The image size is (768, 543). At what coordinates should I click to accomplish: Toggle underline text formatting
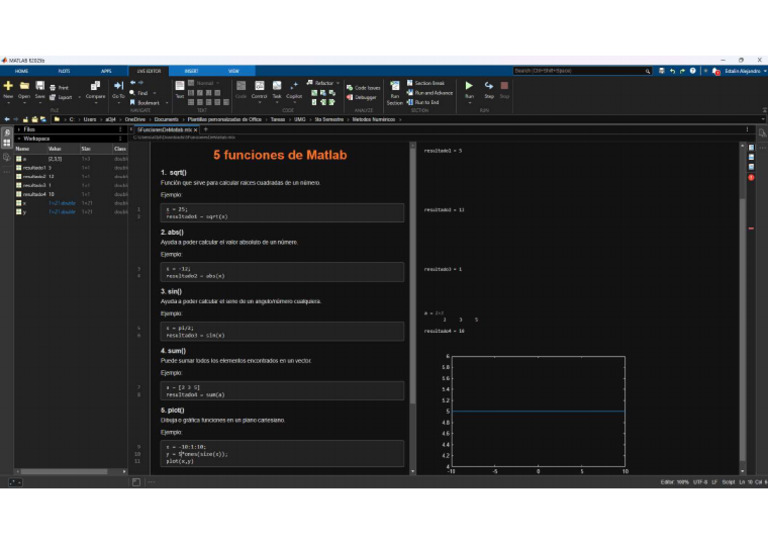click(x=209, y=93)
